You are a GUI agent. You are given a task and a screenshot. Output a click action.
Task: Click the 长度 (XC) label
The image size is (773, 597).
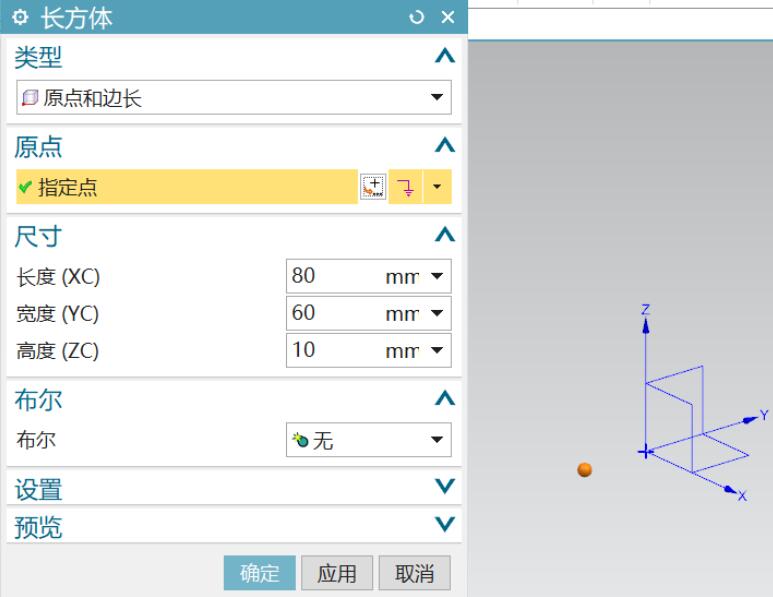58,277
